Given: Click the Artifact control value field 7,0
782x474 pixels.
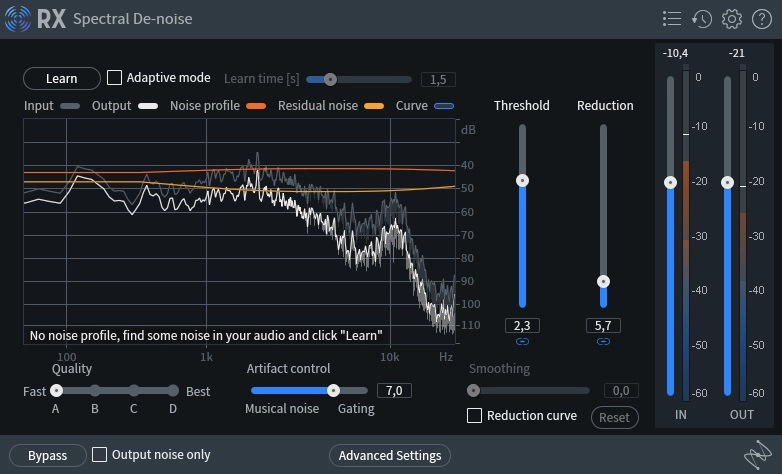Looking at the screenshot, I should pyautogui.click(x=394, y=390).
